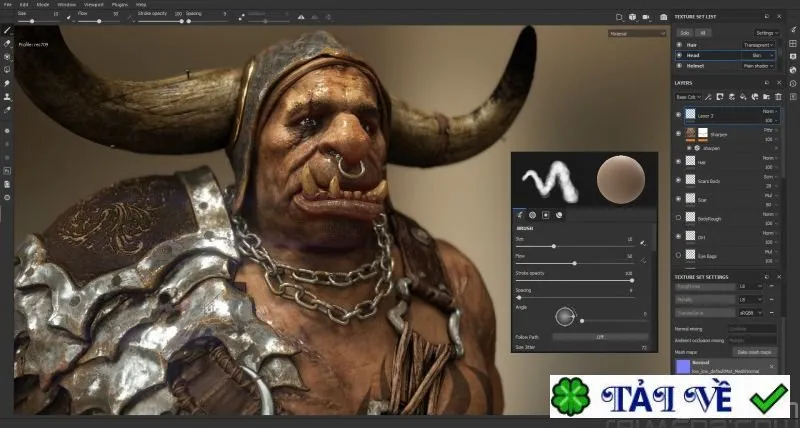Click the Solo button in Texture Set List
Image resolution: width=800 pixels, height=428 pixels.
tap(685, 33)
